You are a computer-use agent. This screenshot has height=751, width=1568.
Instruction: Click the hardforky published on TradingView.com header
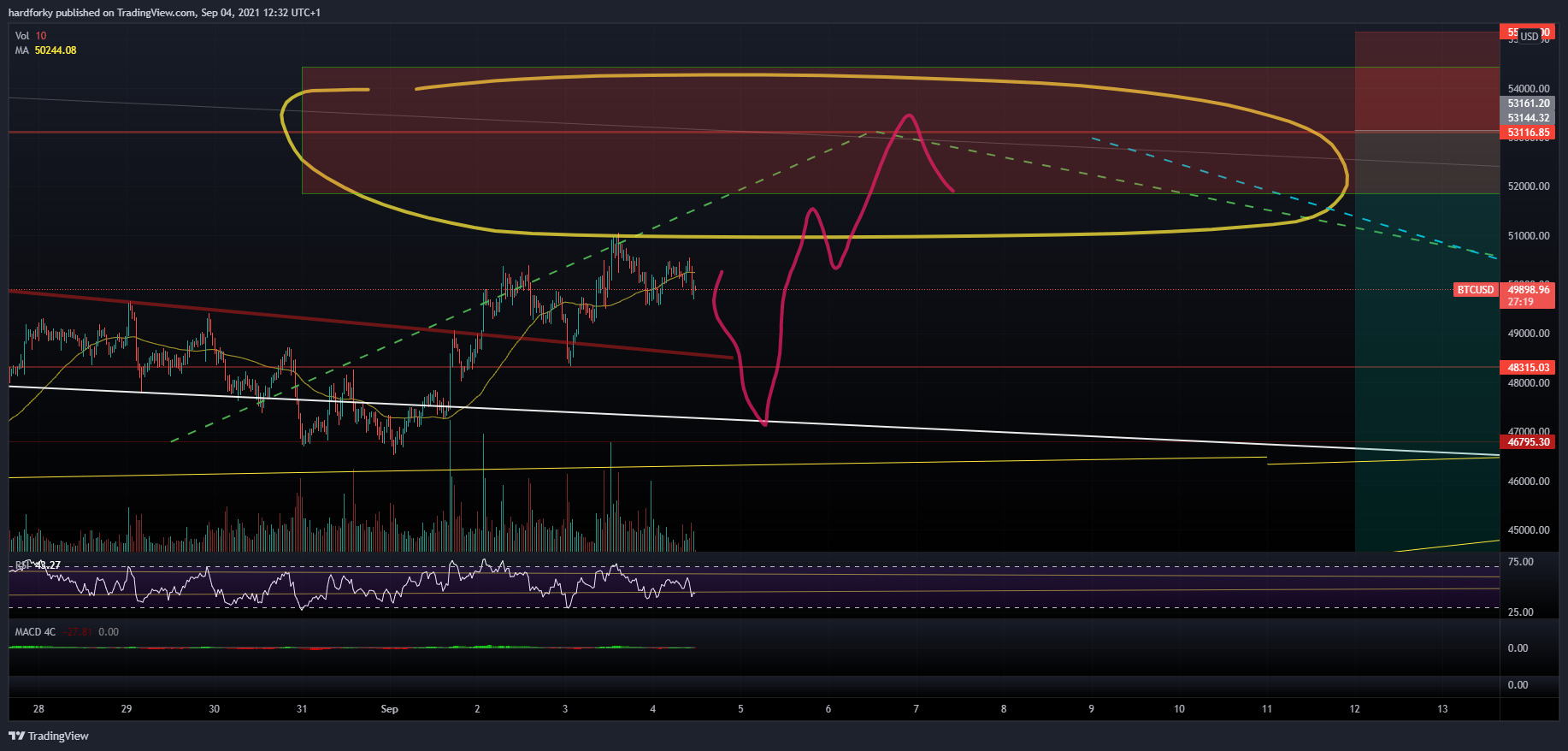(164, 13)
